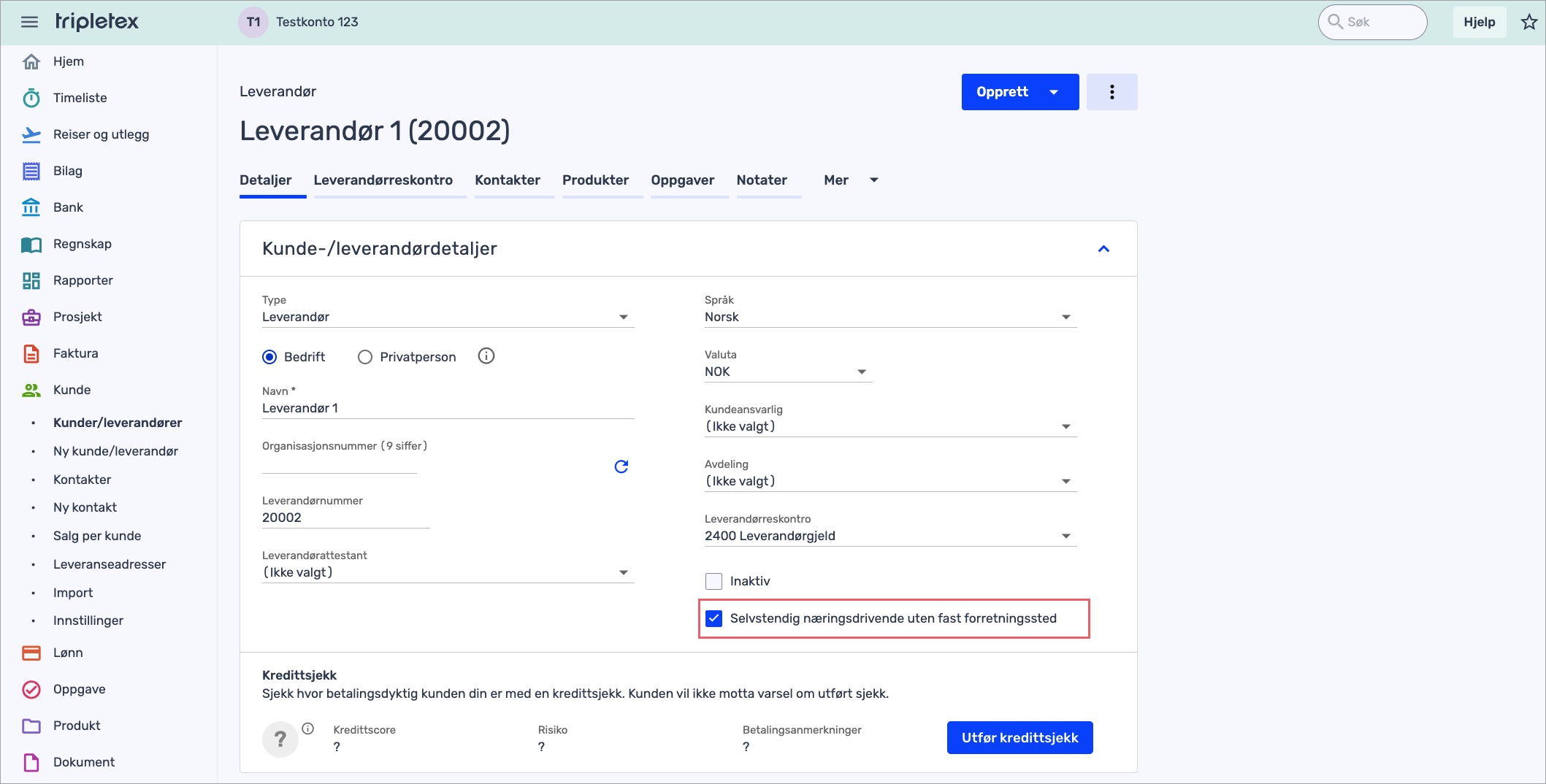Open Salg per kunde in sidebar

click(97, 536)
